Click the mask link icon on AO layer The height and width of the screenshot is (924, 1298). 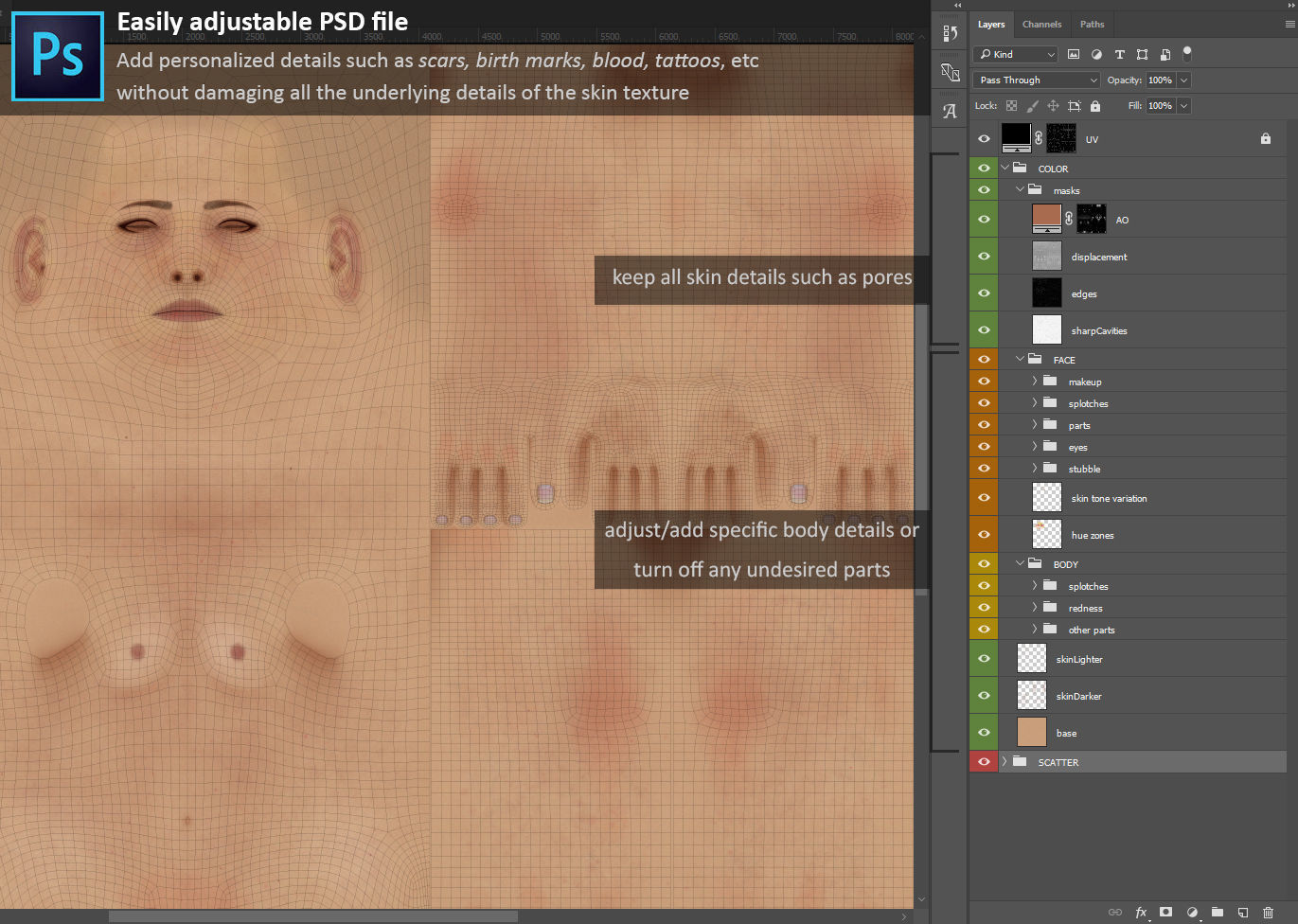tap(1069, 219)
